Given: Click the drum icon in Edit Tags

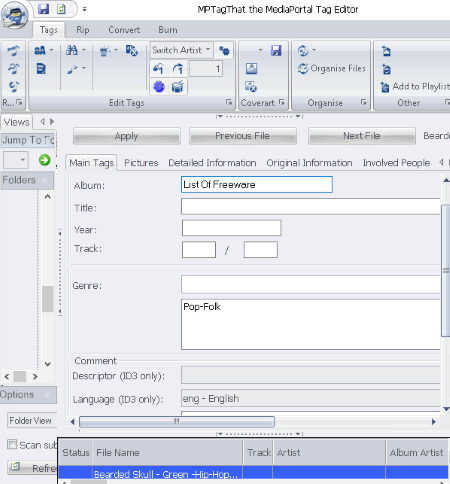Looking at the screenshot, I should point(178,87).
